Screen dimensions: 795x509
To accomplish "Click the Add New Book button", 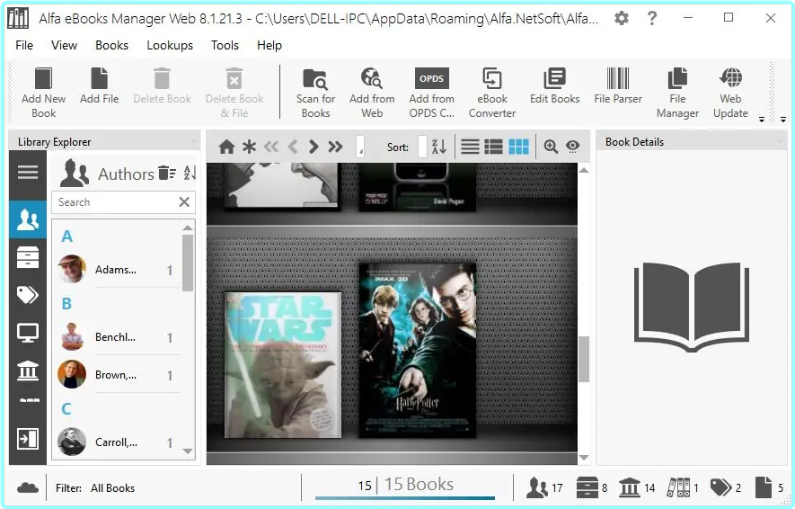I will [x=43, y=90].
